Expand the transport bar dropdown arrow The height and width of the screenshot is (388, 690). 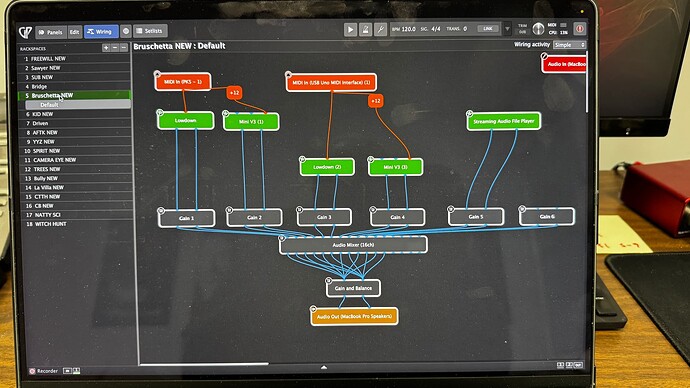[507, 29]
